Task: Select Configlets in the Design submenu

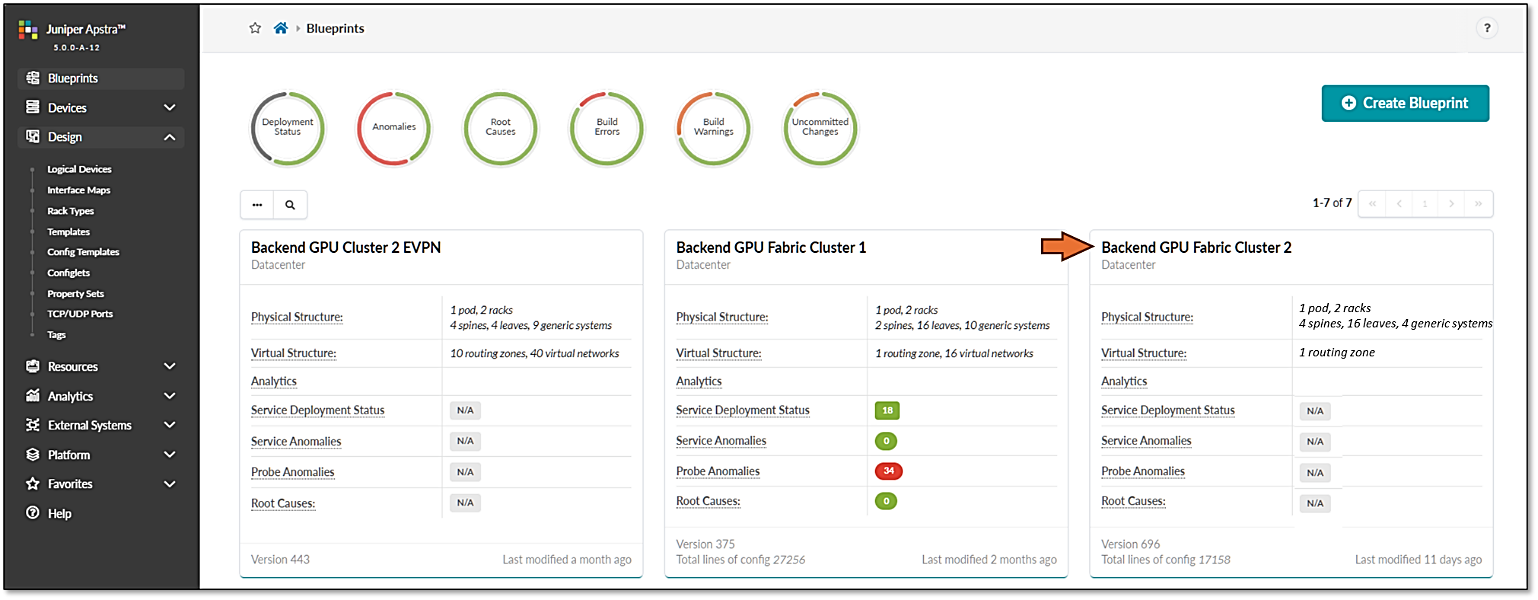Action: click(x=68, y=273)
